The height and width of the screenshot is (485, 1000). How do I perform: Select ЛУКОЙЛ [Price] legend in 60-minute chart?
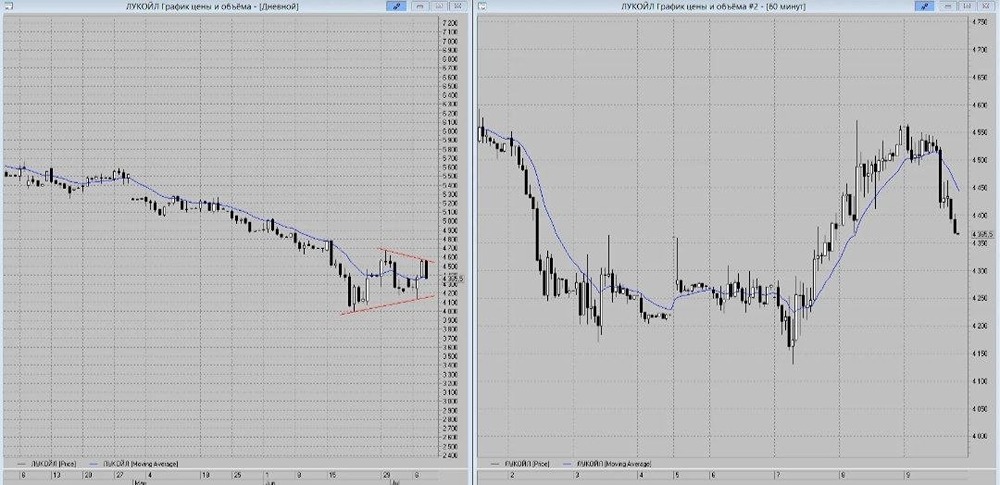pyautogui.click(x=527, y=464)
